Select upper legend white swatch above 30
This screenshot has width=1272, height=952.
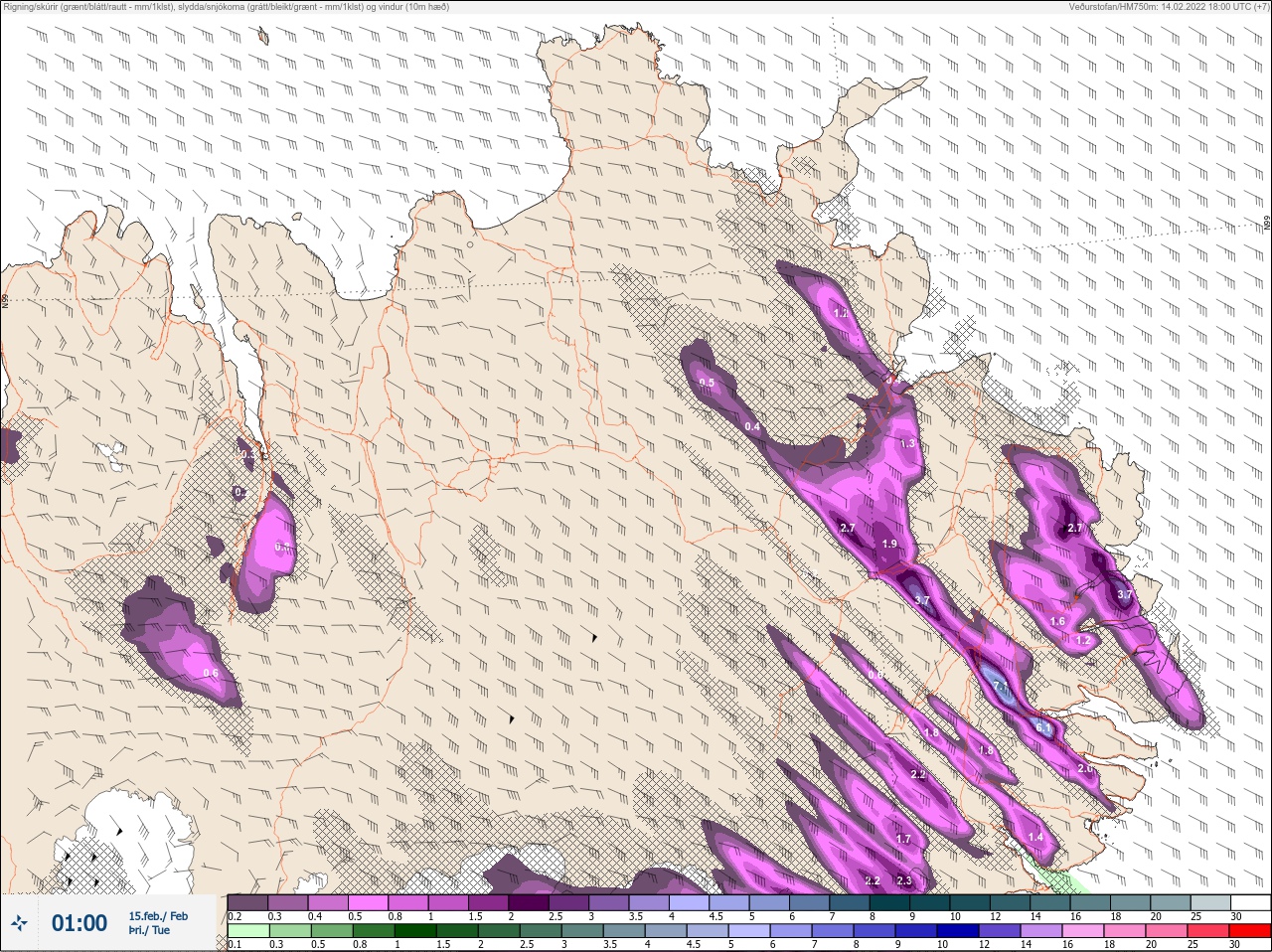click(x=1250, y=902)
